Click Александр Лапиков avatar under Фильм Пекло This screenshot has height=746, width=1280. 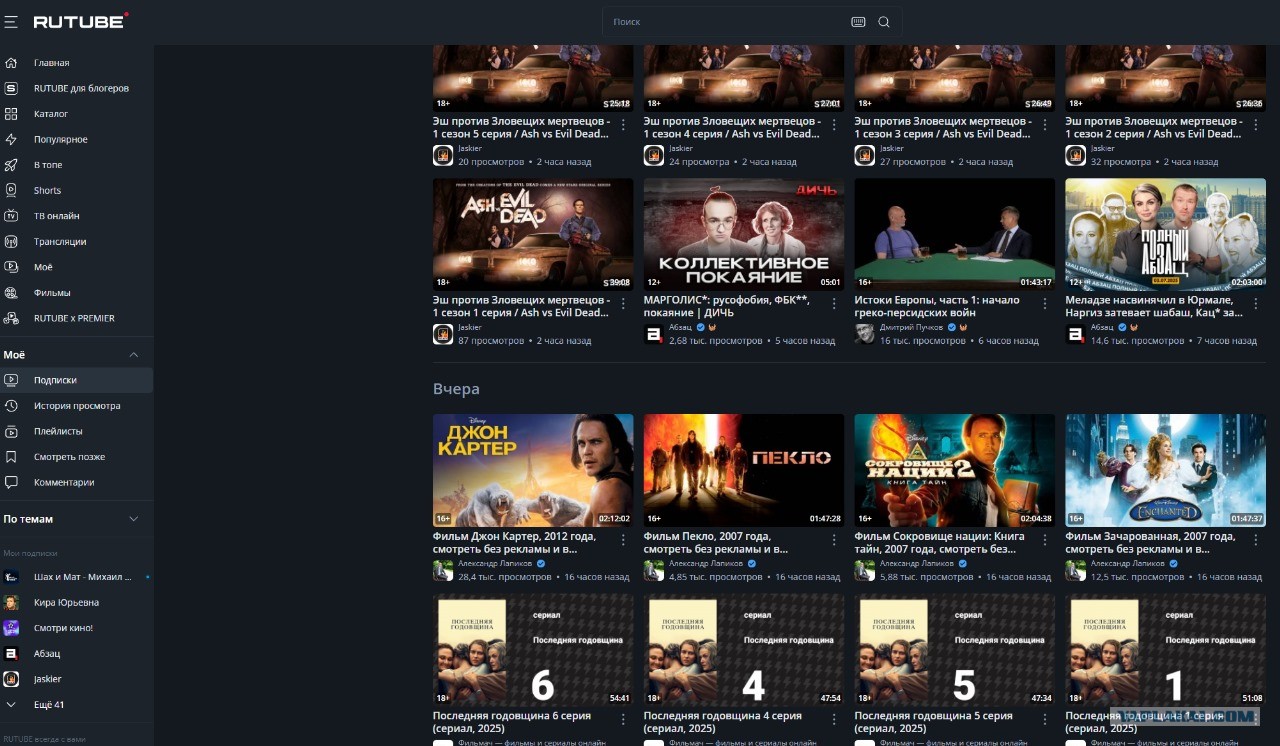click(654, 570)
